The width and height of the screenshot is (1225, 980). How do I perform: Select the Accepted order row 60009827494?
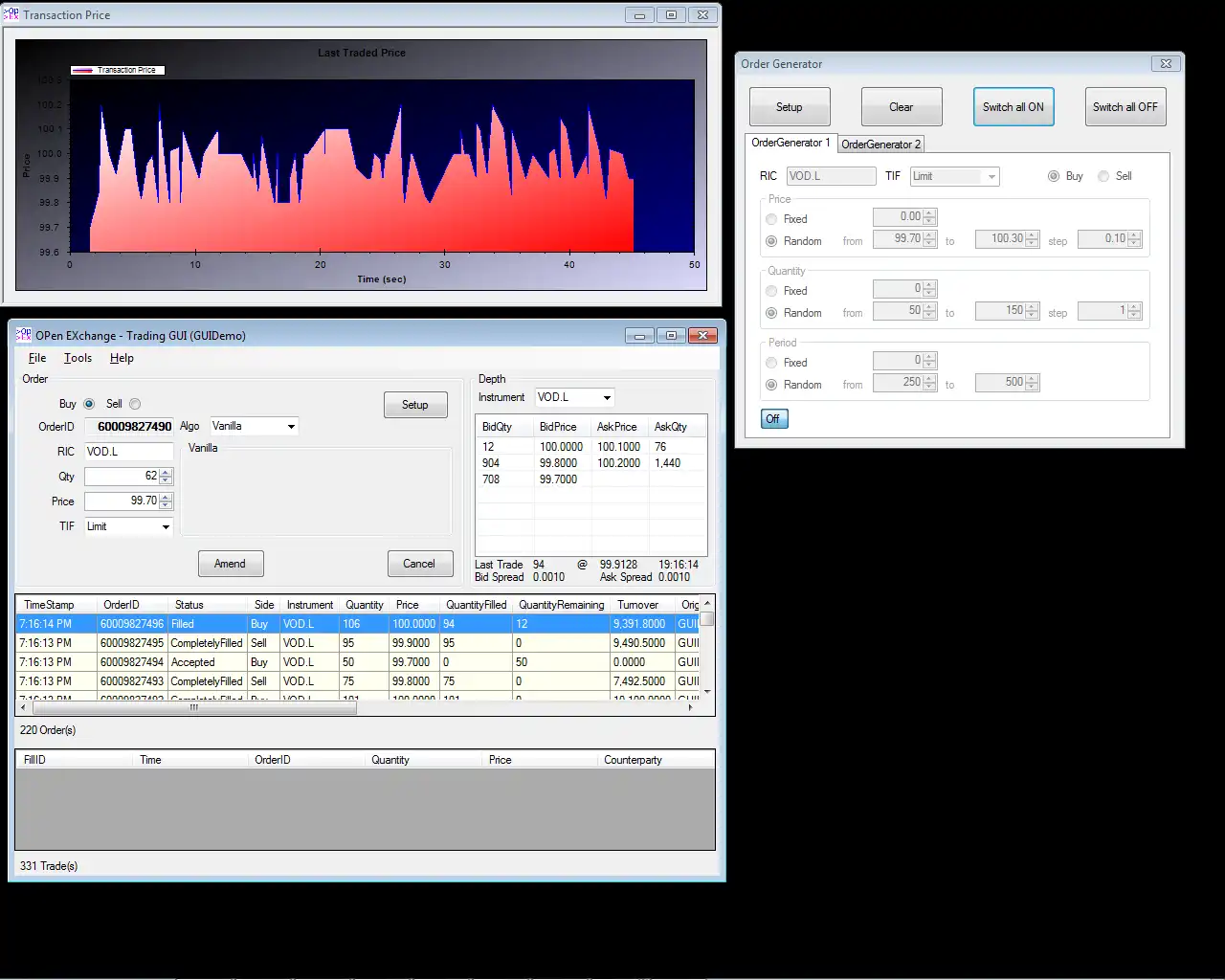358,662
